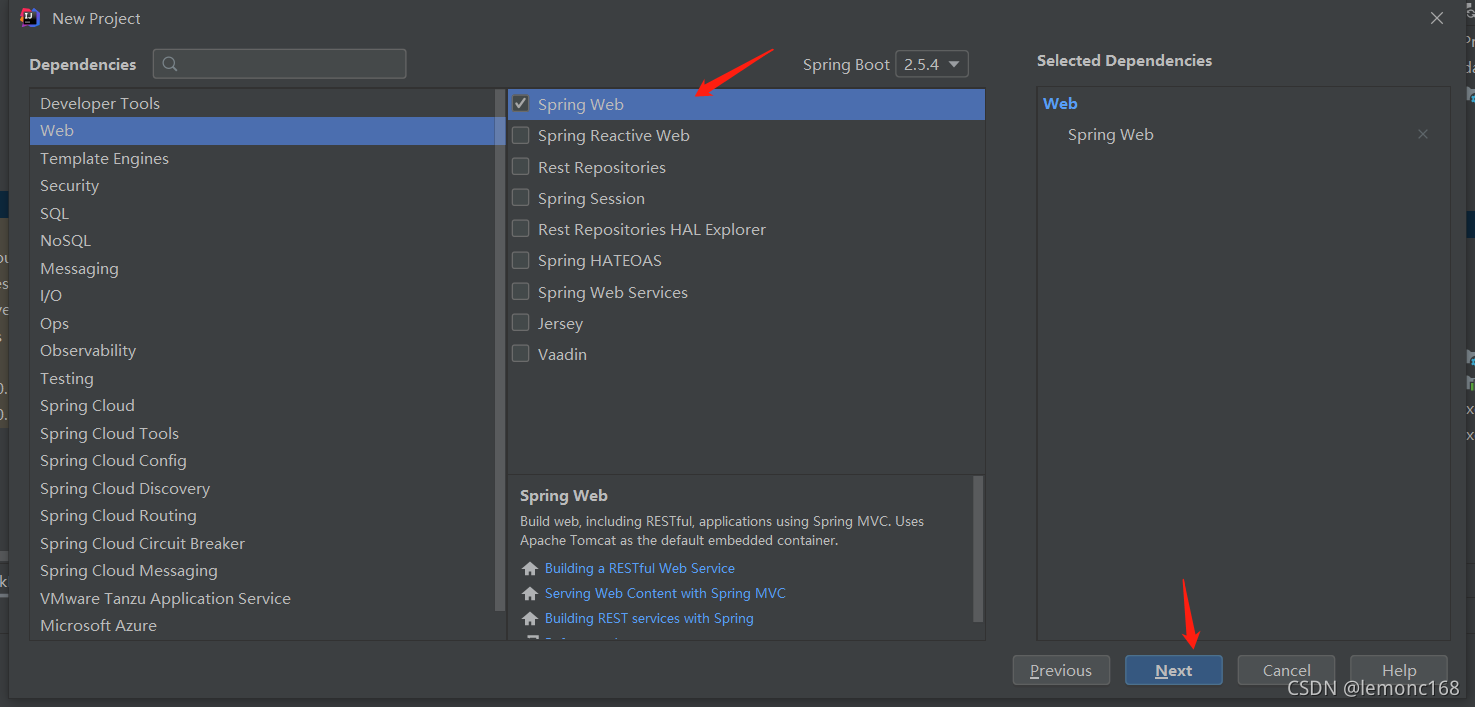Choose Spring Cloud Tools category
Image resolution: width=1475 pixels, height=707 pixels.
tap(262, 433)
